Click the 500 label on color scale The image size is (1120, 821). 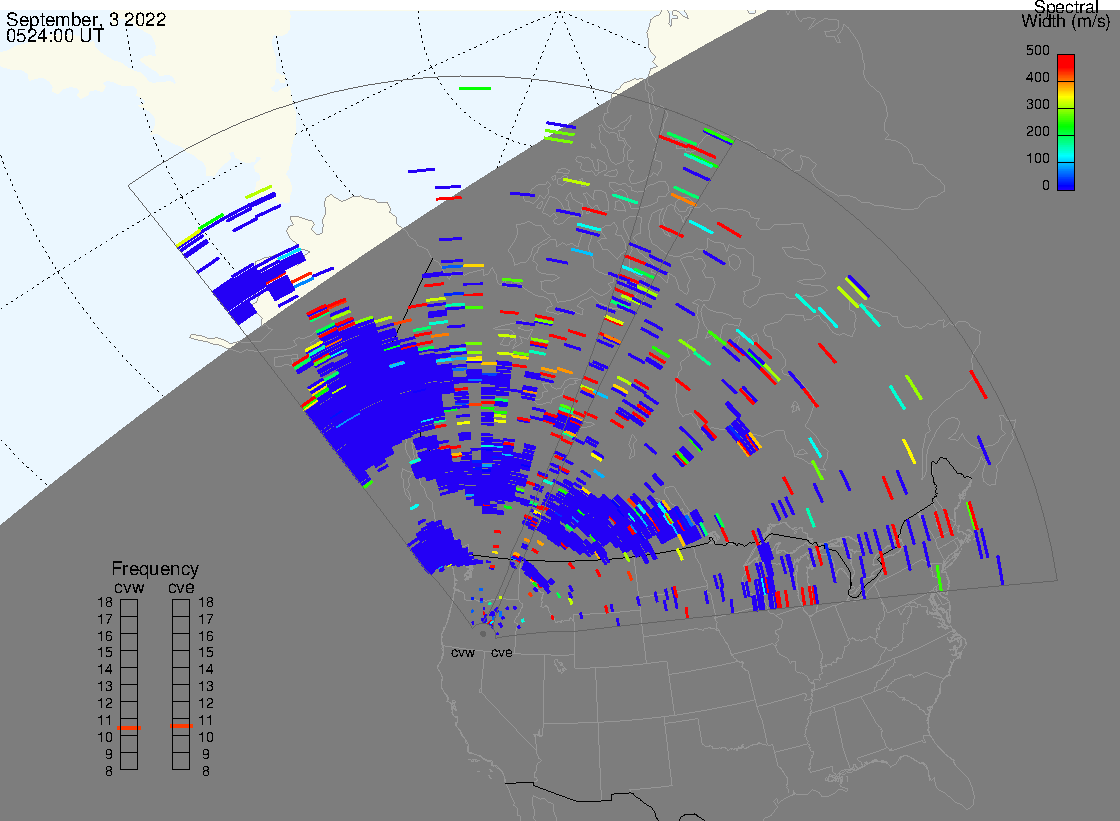[x=1037, y=50]
